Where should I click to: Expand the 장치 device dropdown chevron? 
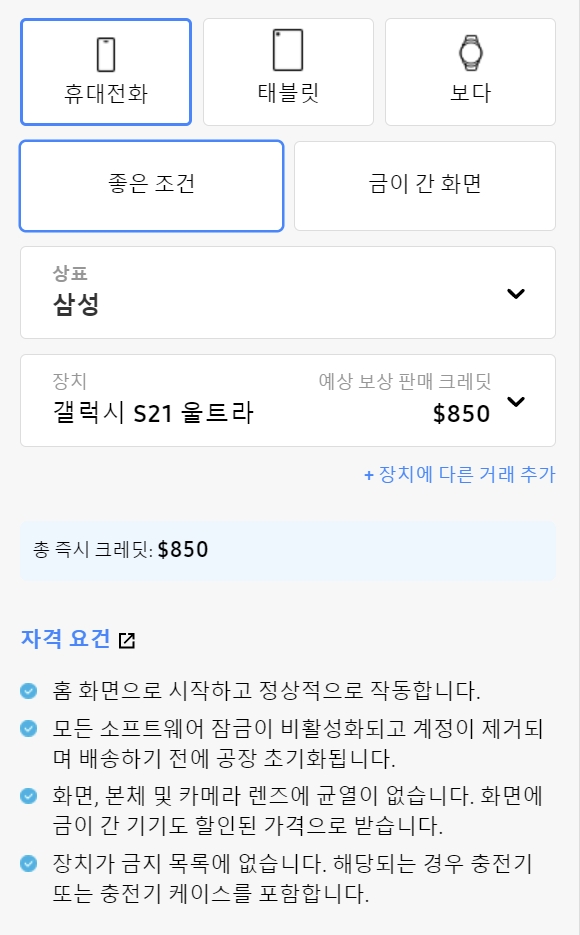516,401
